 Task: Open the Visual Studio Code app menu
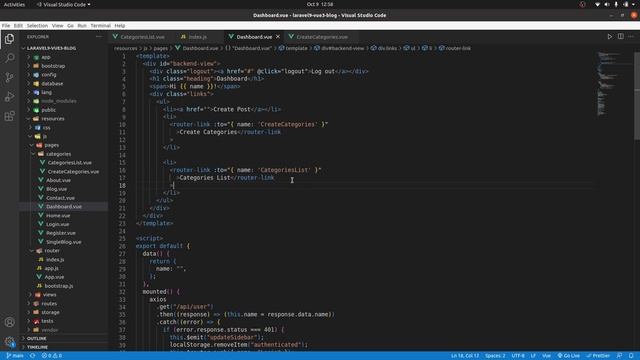coord(64,4)
